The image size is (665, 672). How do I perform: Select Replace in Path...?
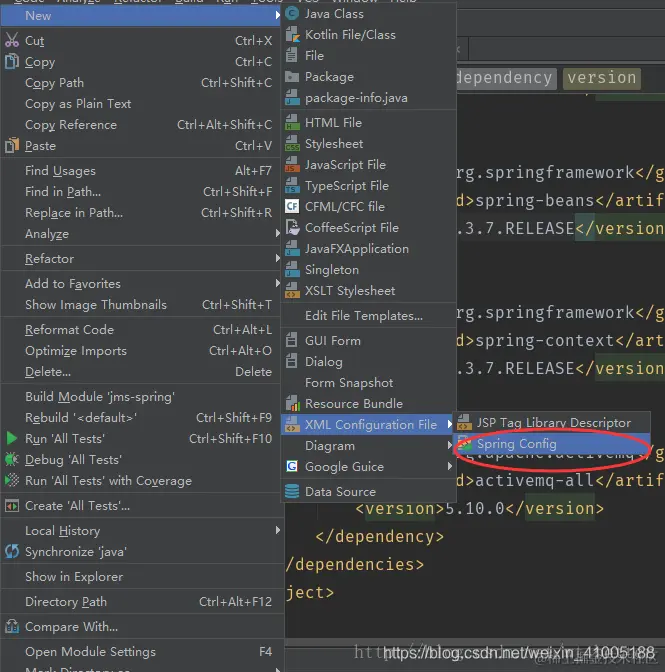(x=141, y=213)
